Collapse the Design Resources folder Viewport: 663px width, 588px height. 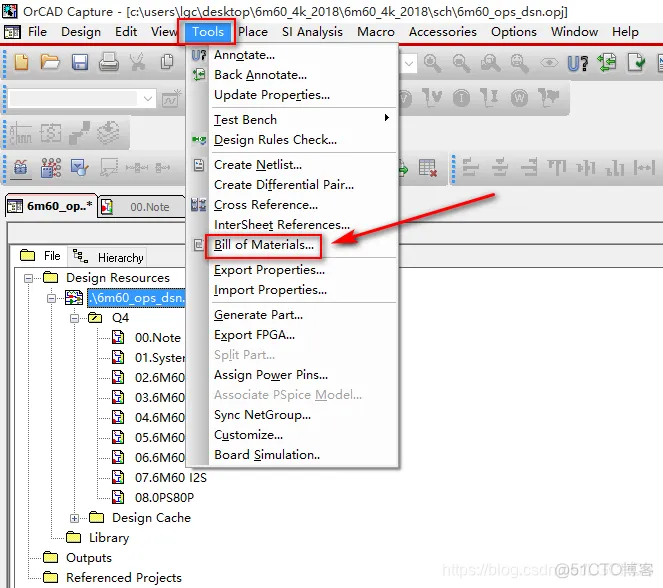28,278
